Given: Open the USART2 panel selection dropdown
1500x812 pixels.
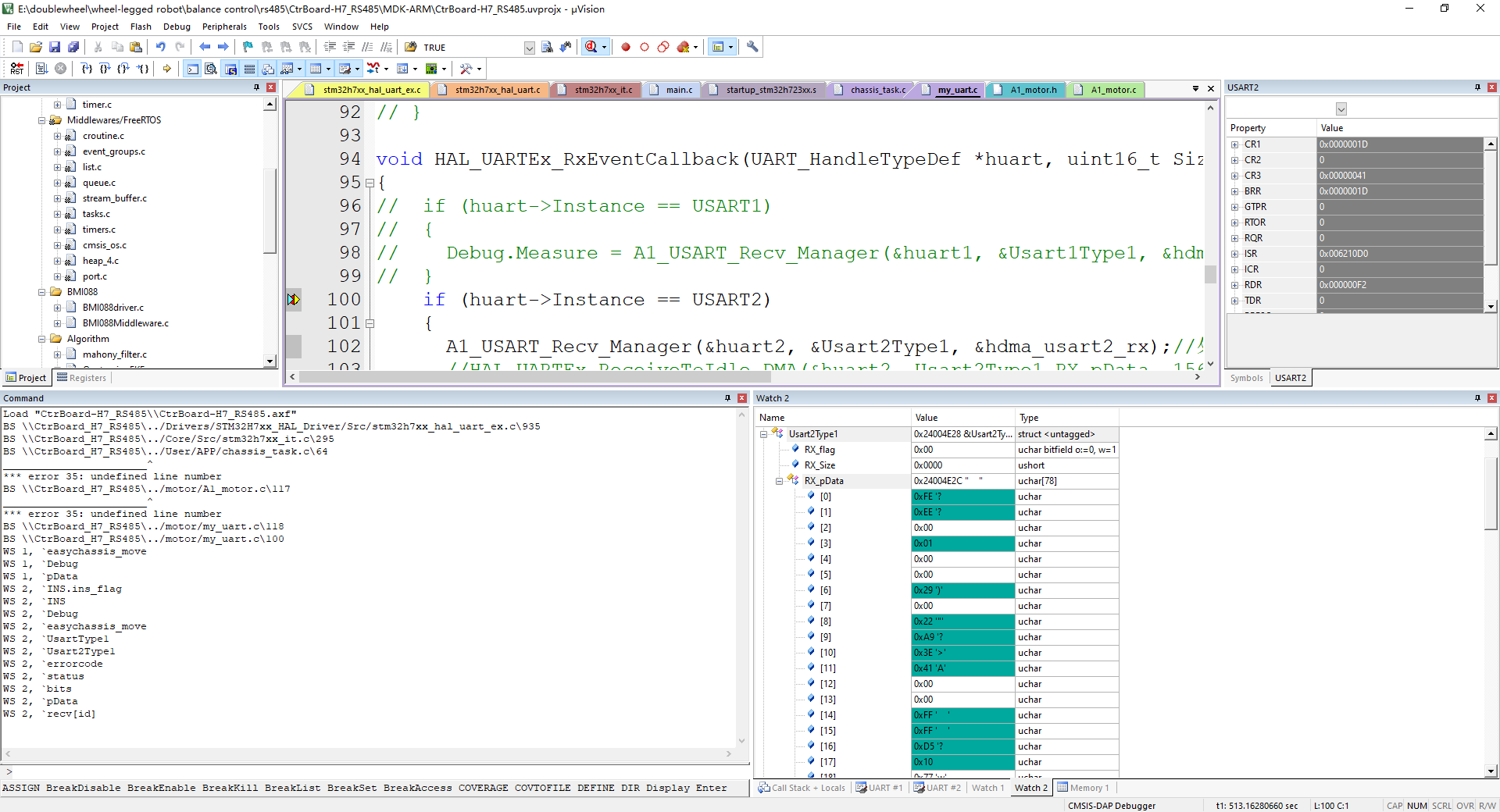Looking at the screenshot, I should 1341,109.
